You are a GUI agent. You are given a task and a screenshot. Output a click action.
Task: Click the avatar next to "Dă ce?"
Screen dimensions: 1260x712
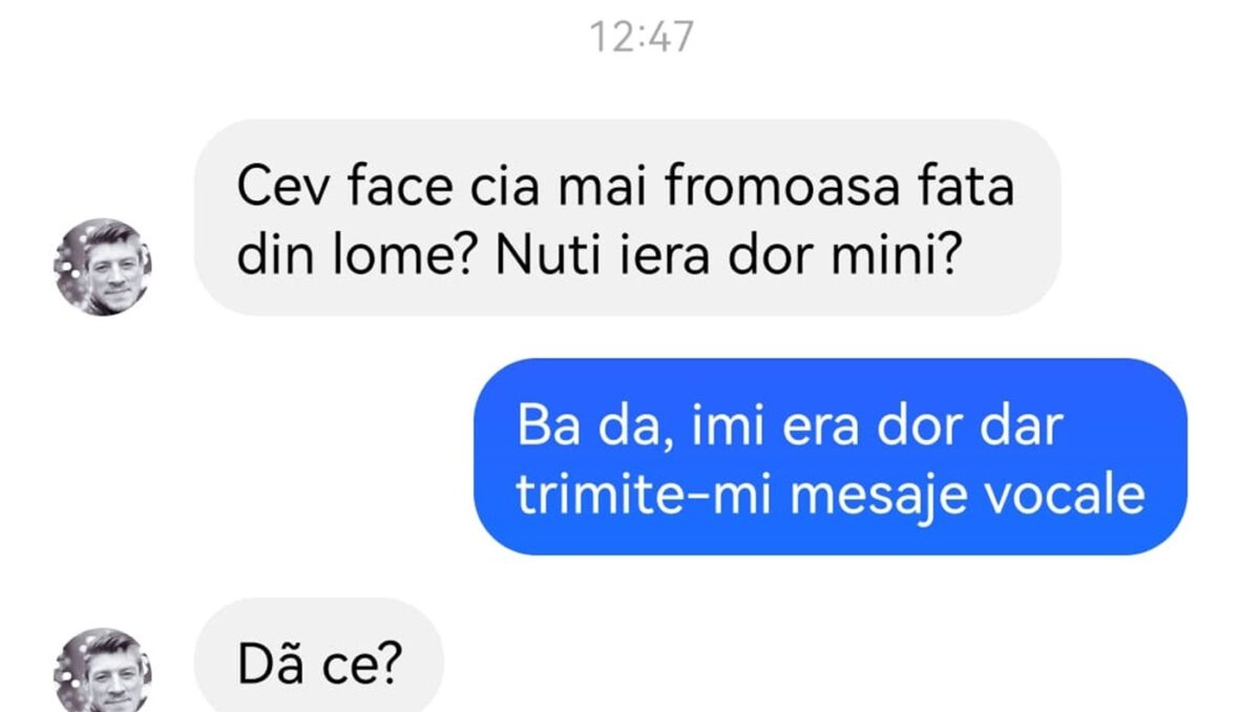(x=102, y=670)
